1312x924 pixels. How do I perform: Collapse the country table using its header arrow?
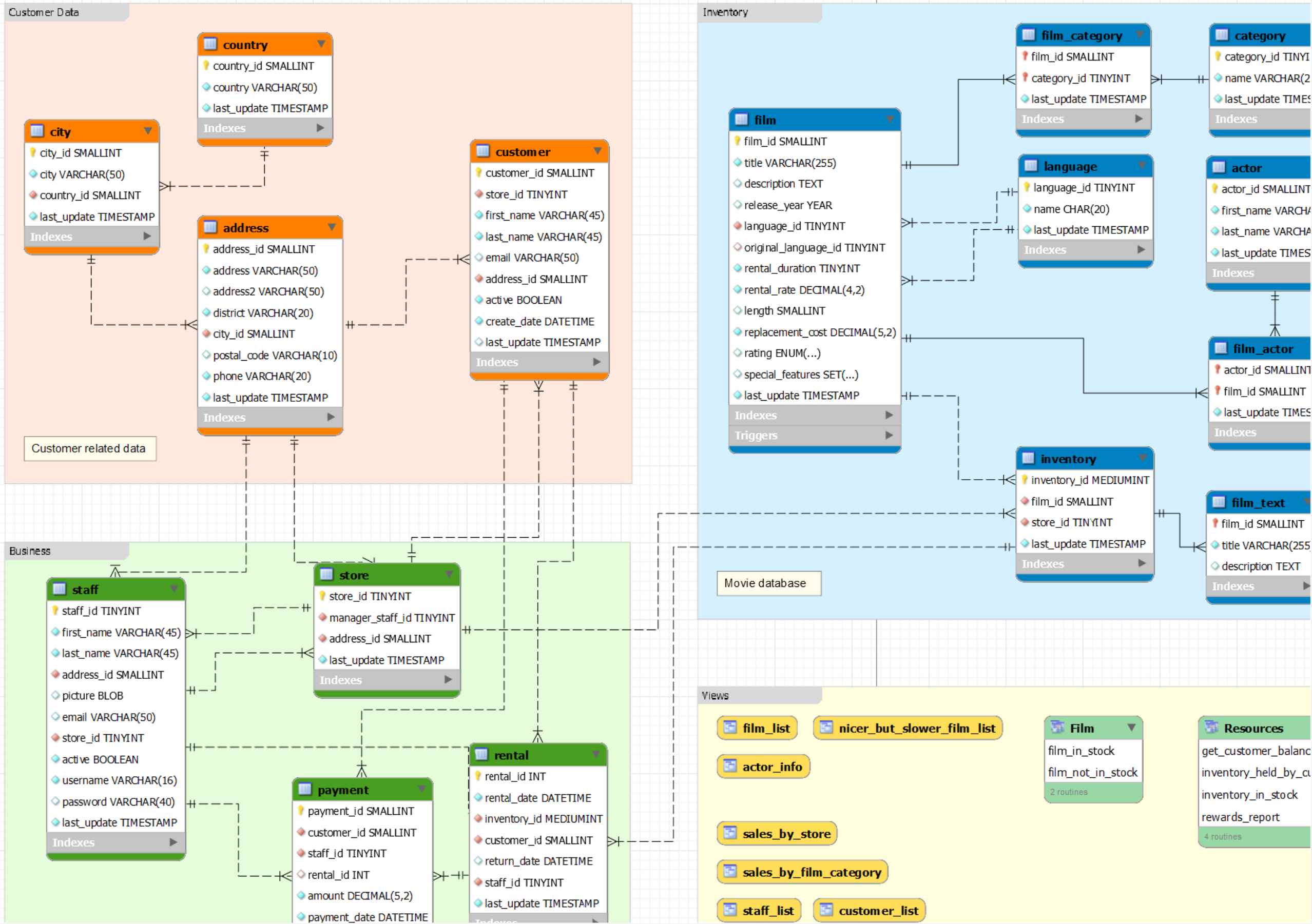coord(322,45)
